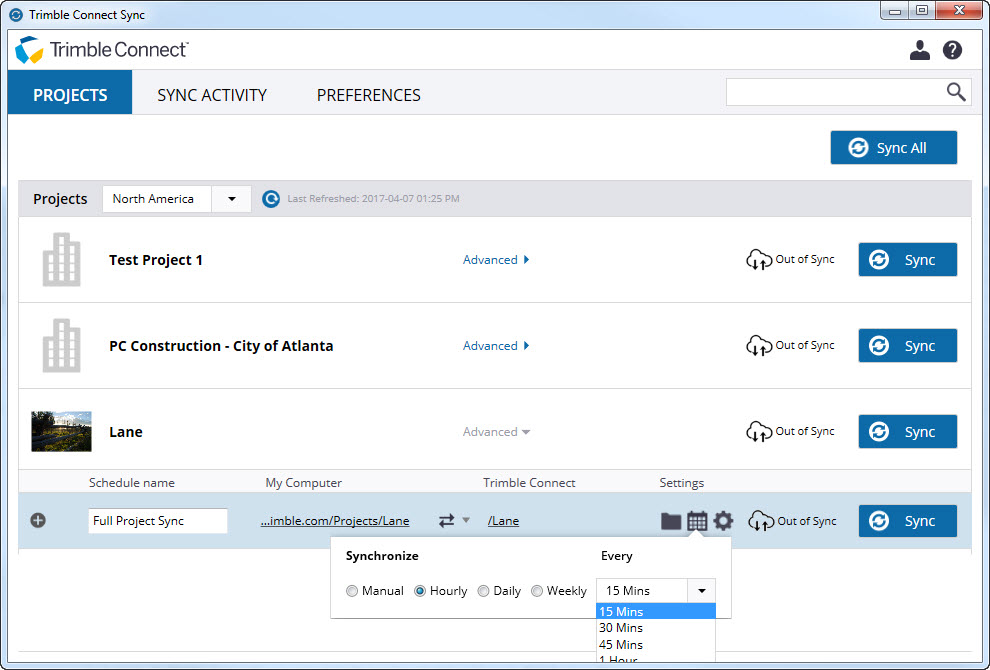Click the Sync All button
Viewport: 990px width, 670px height.
[x=893, y=148]
